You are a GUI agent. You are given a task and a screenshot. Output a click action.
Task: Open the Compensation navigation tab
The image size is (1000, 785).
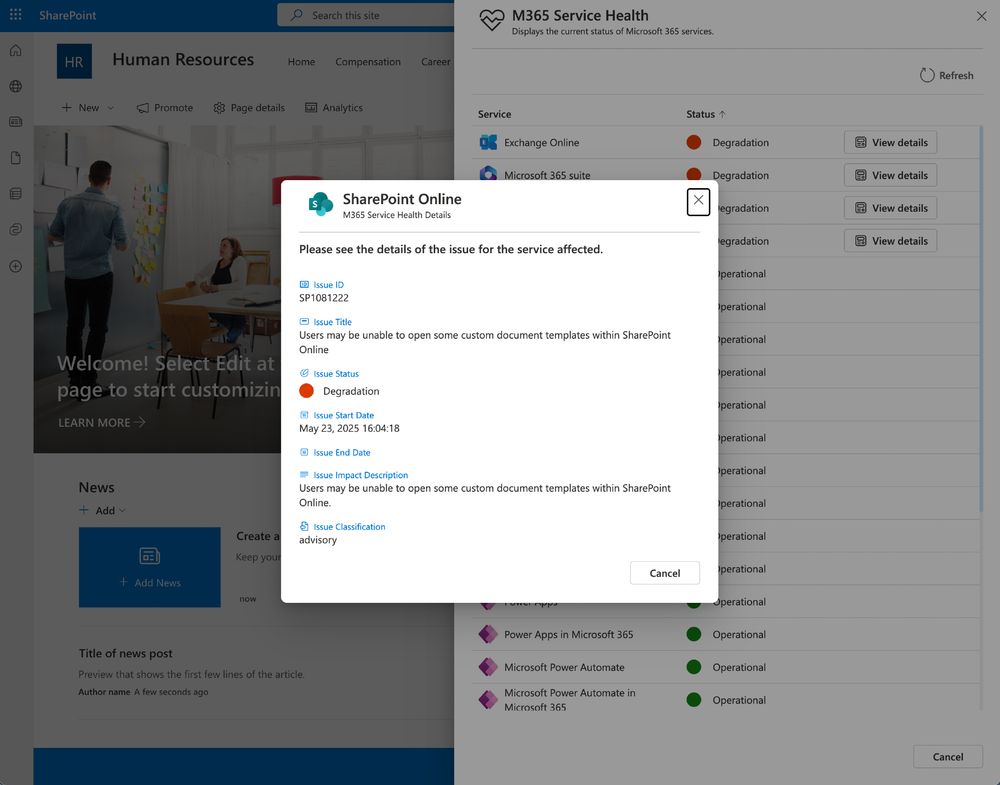[368, 62]
